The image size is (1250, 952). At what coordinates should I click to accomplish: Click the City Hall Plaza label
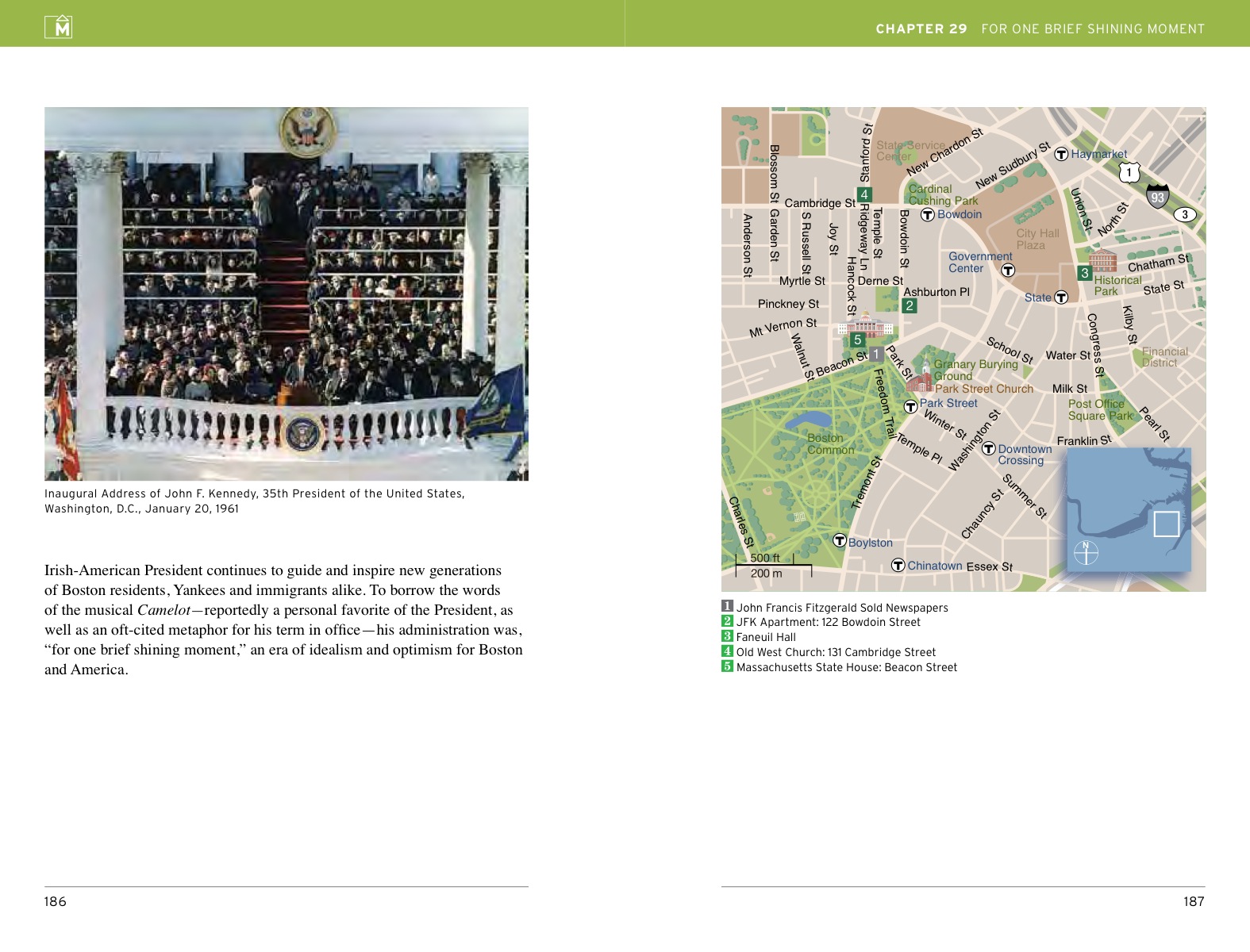tap(1037, 239)
